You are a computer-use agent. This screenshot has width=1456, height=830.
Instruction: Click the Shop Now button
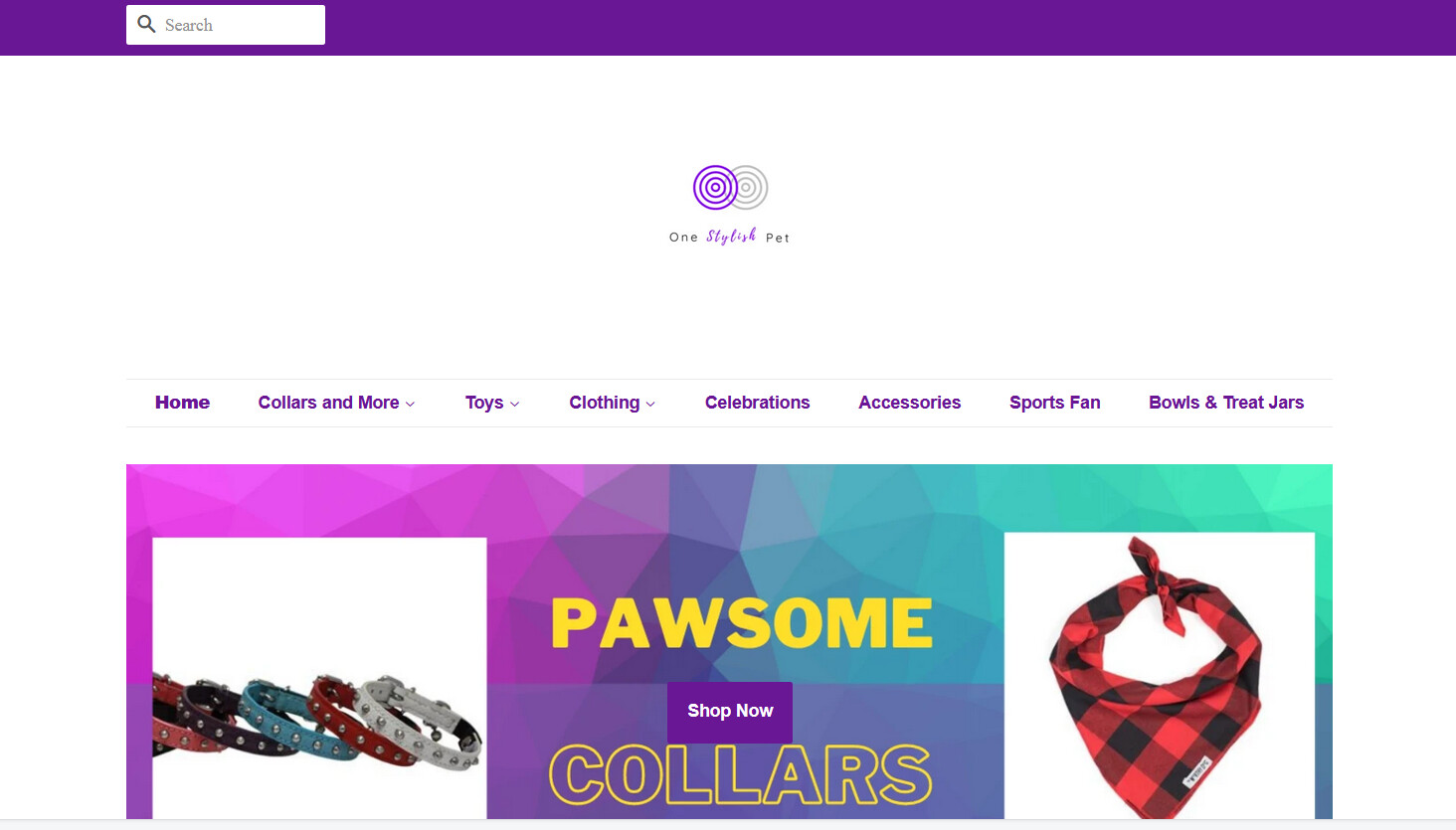[x=730, y=711]
